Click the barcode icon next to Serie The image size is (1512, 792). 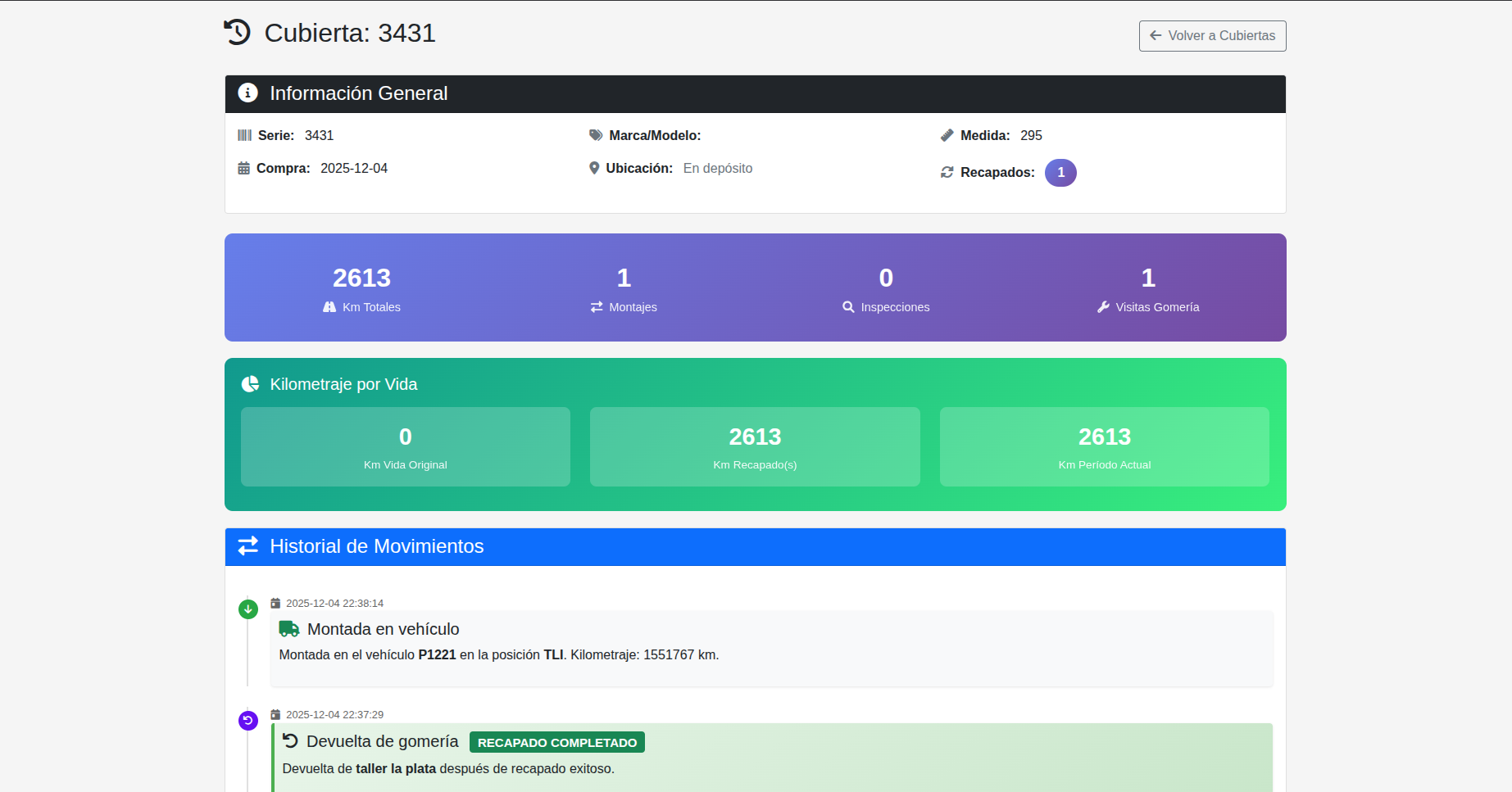click(244, 136)
